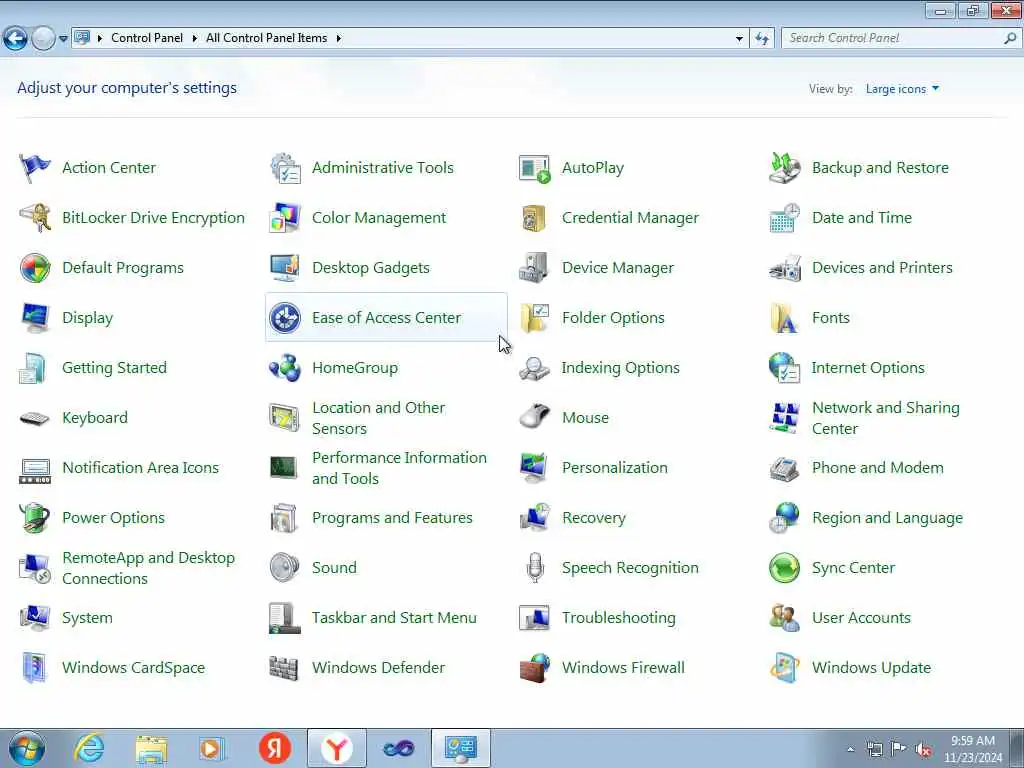The image size is (1024, 768).
Task: Click the AutoPlay icon
Action: click(534, 168)
